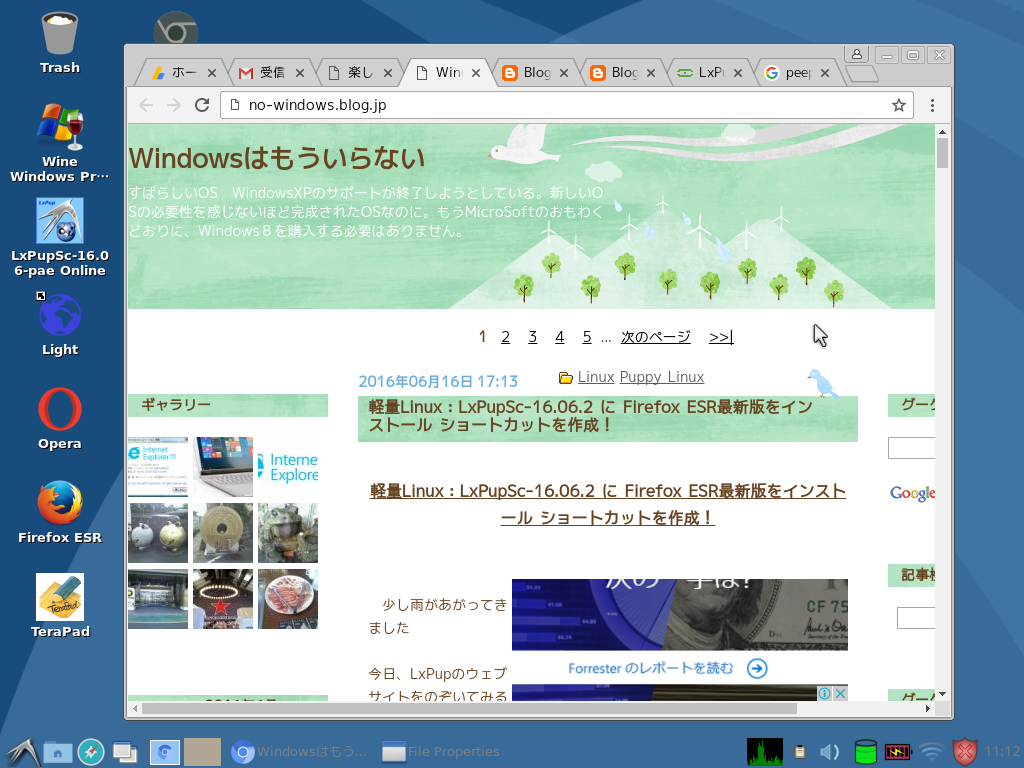Click the Puppy Linux category link

click(661, 377)
